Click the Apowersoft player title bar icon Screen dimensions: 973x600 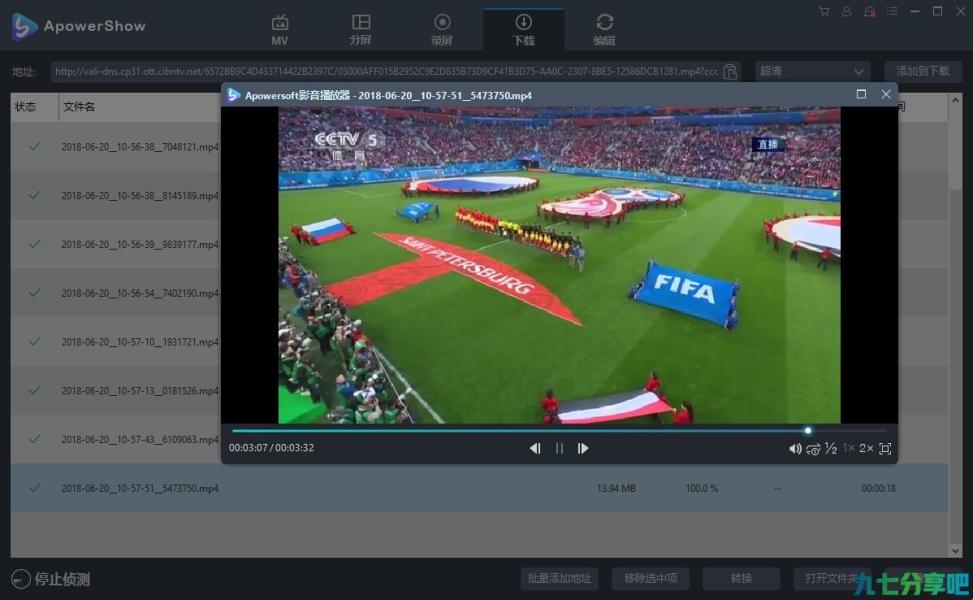(233, 95)
